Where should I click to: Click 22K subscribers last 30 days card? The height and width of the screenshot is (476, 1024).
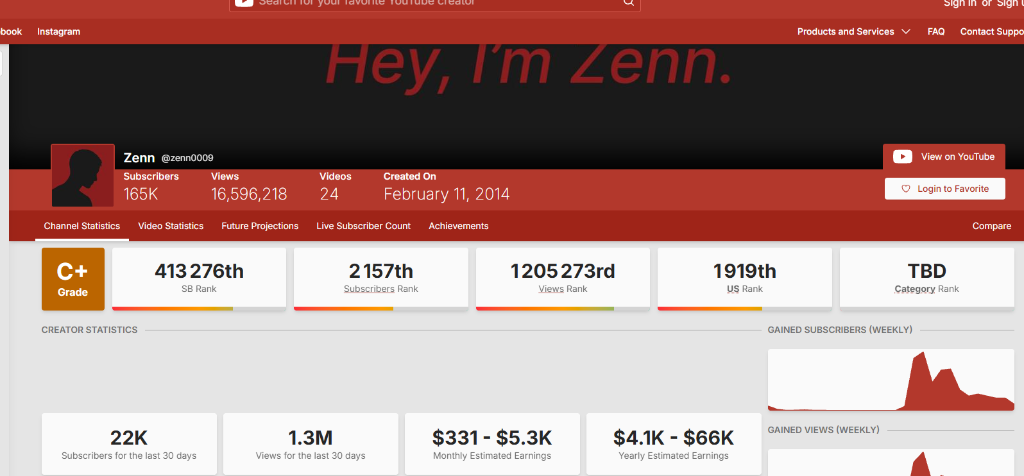pos(129,444)
